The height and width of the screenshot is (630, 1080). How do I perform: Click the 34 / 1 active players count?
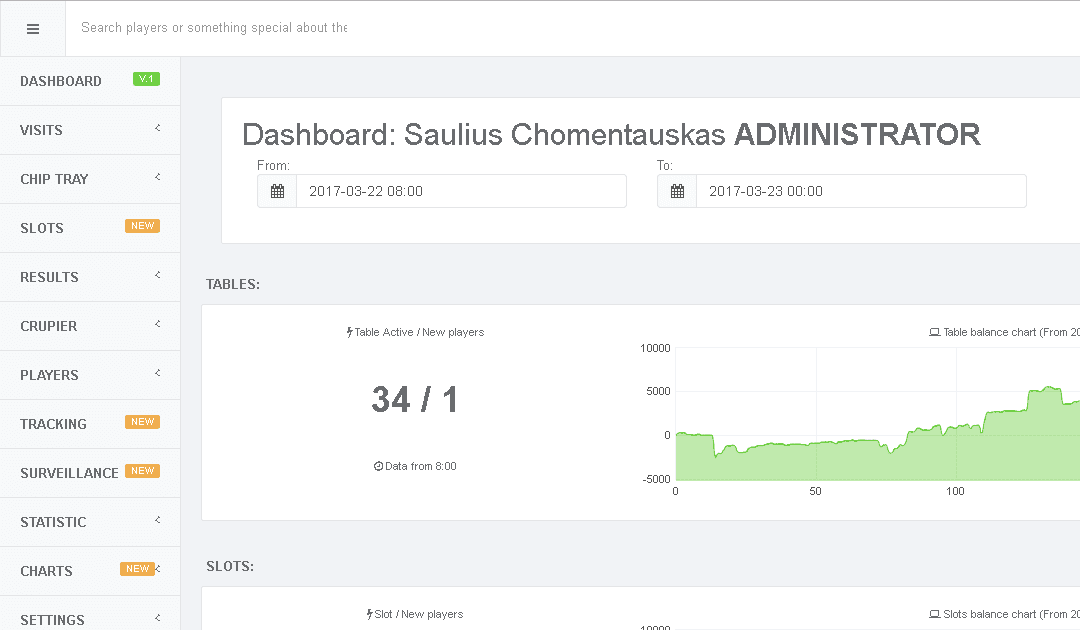click(x=415, y=399)
